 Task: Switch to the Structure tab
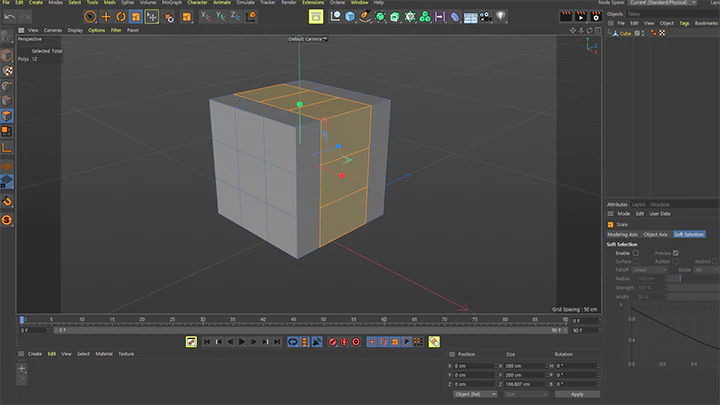coord(660,205)
